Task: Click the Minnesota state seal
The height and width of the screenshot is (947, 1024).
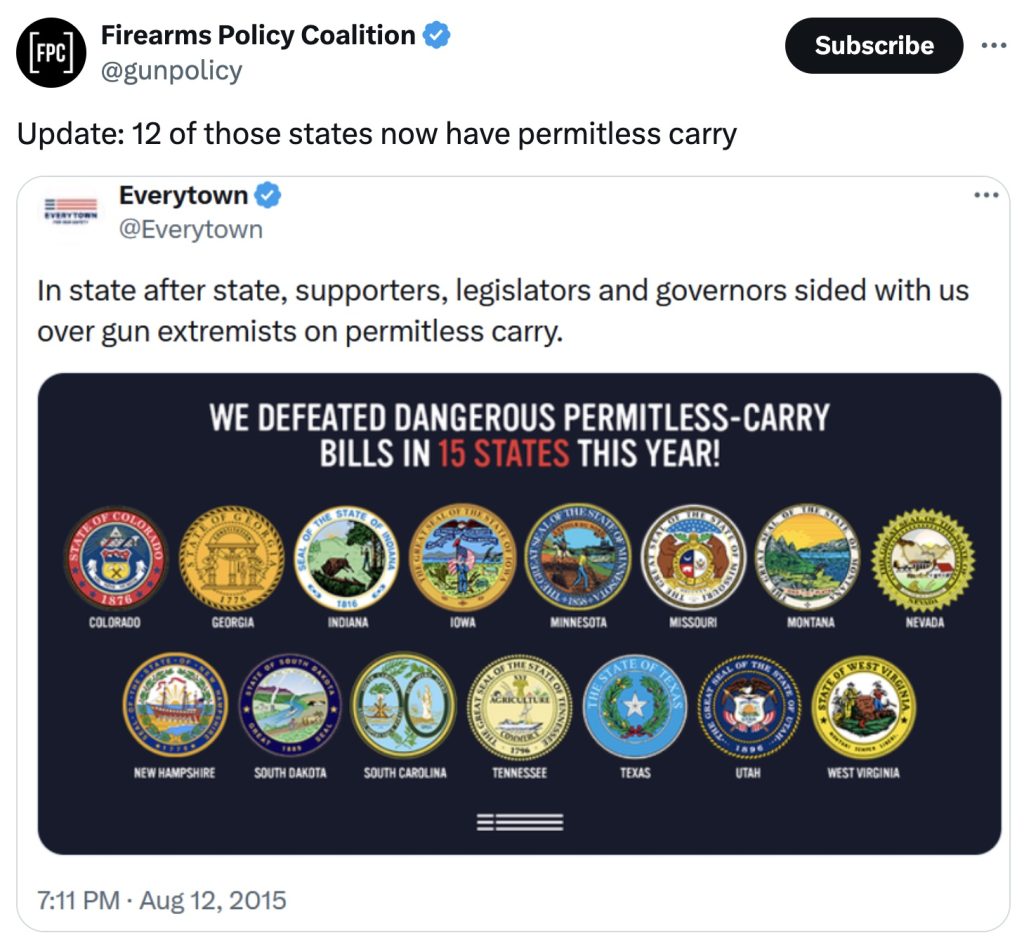Action: tap(578, 558)
